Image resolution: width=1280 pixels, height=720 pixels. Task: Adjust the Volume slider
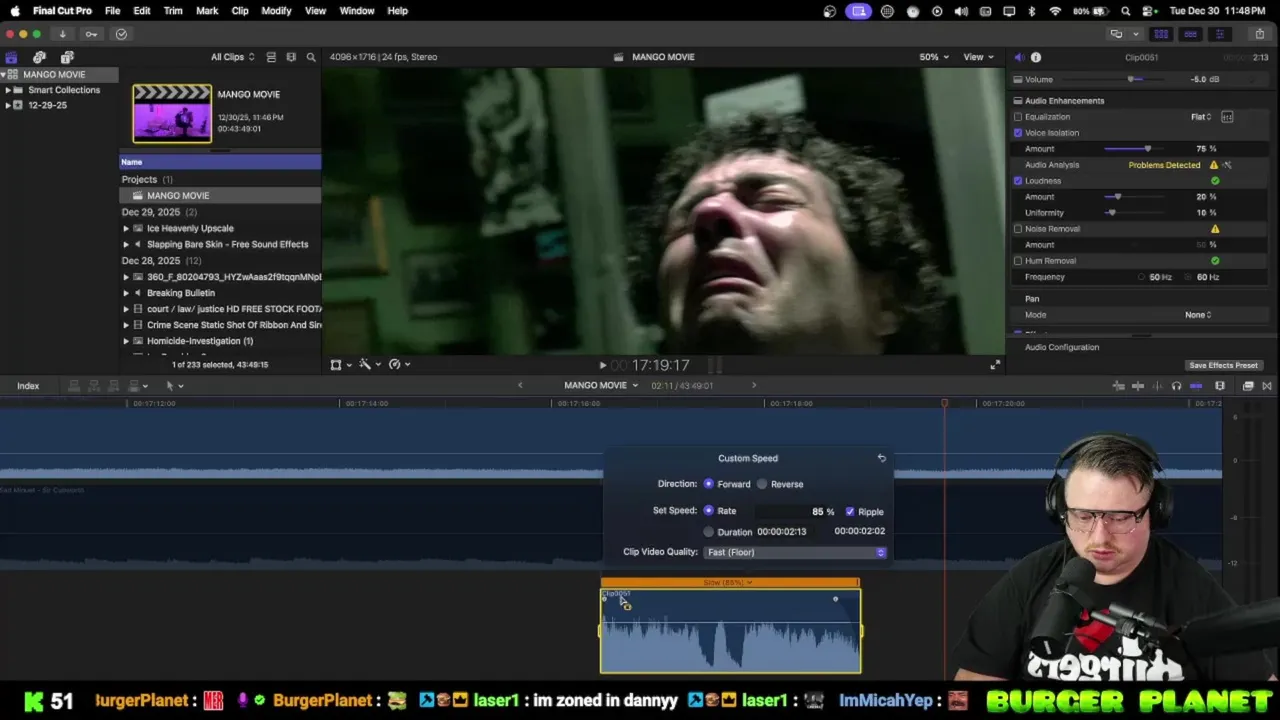(1131, 79)
